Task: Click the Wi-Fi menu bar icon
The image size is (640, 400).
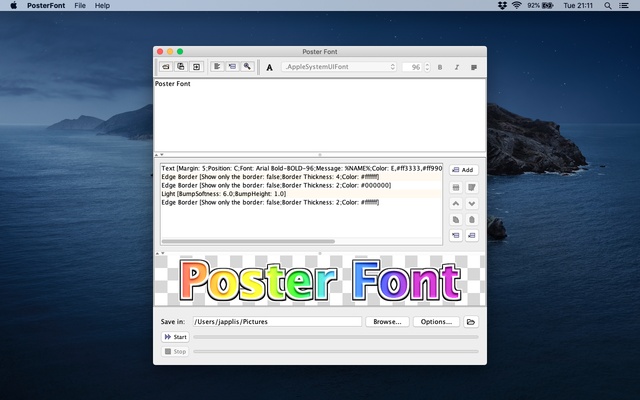Action: click(x=517, y=6)
